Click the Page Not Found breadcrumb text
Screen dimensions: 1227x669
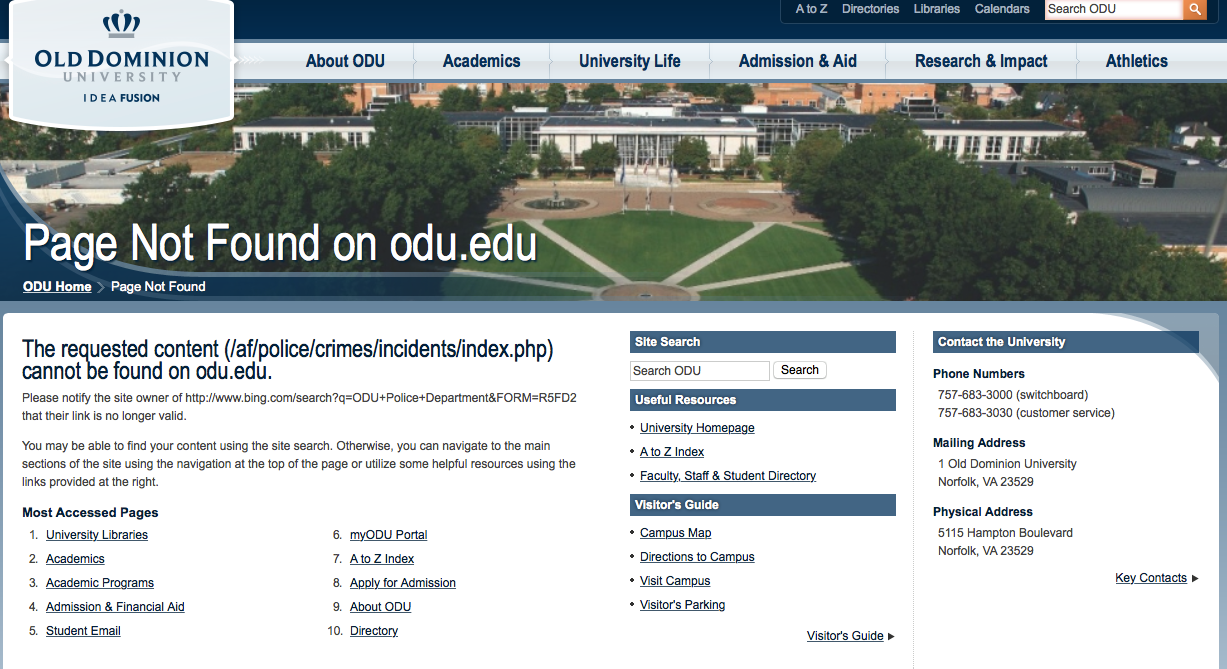click(x=158, y=286)
